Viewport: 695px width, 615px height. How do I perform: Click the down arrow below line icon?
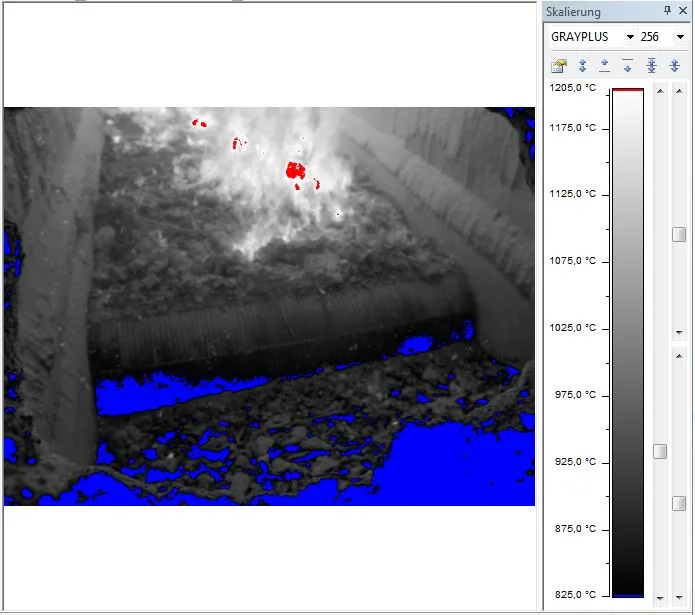(628, 66)
